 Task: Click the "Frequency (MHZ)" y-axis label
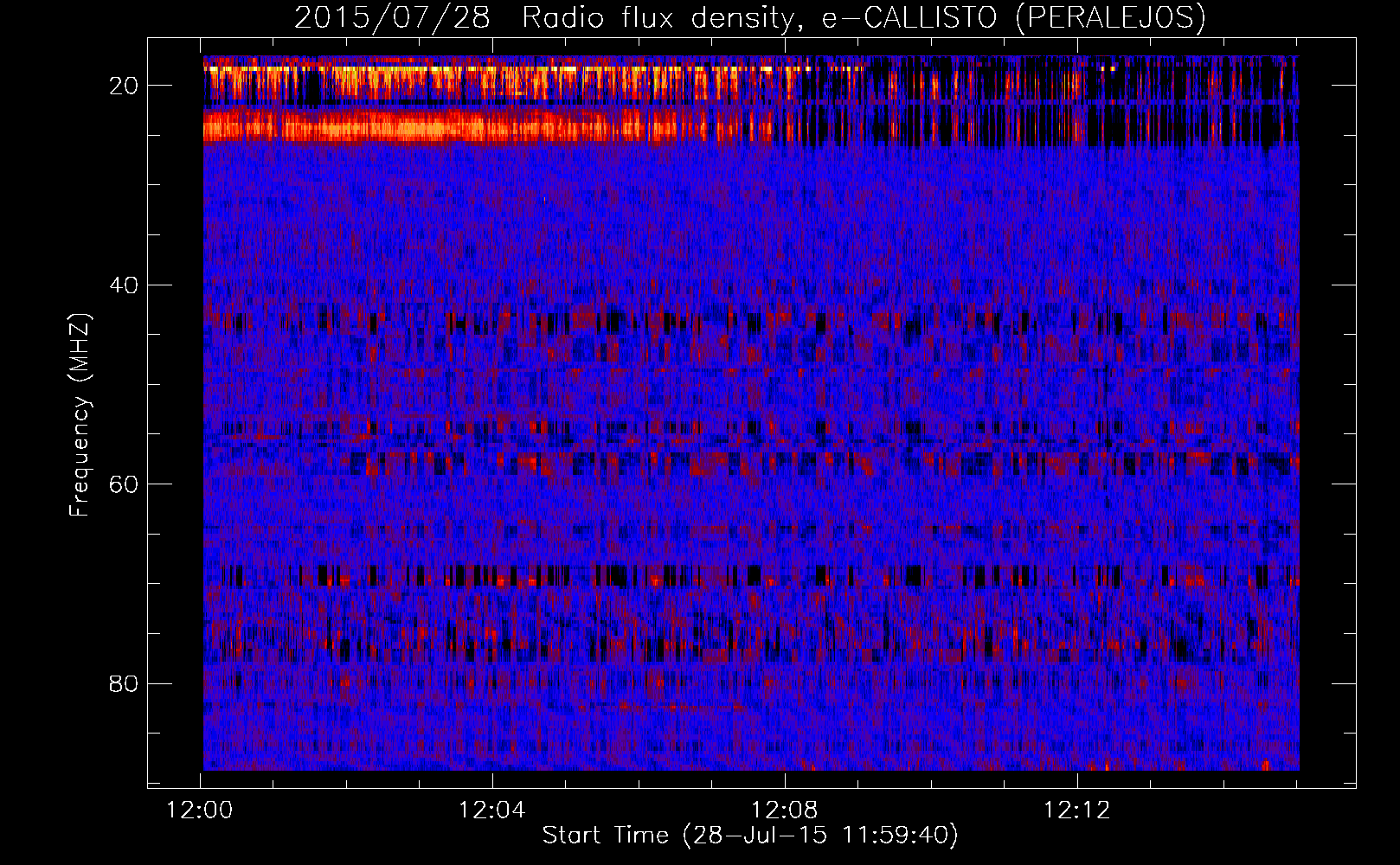[80, 414]
